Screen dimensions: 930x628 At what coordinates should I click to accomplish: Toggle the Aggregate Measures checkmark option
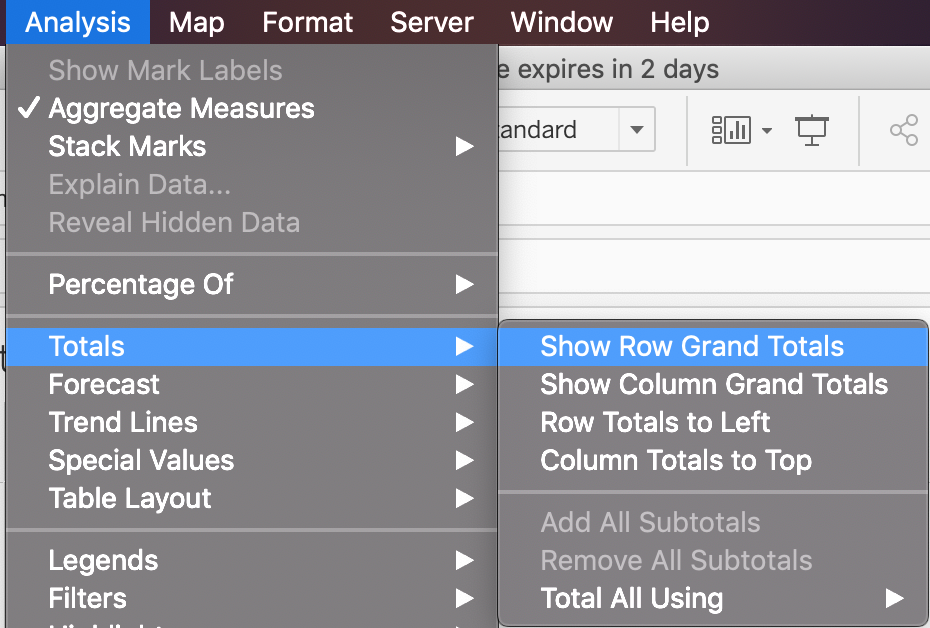coord(181,109)
